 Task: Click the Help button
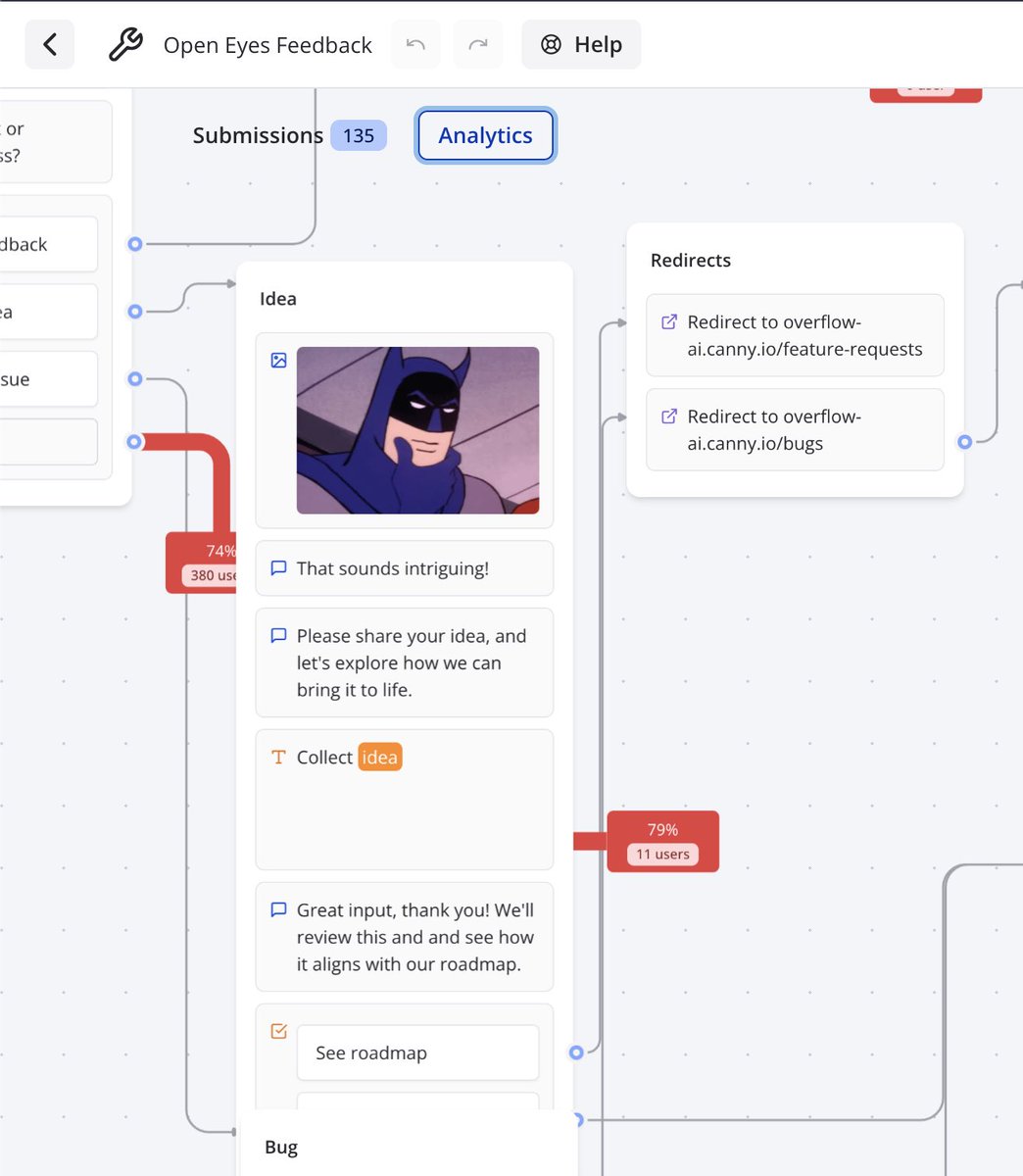coord(581,44)
